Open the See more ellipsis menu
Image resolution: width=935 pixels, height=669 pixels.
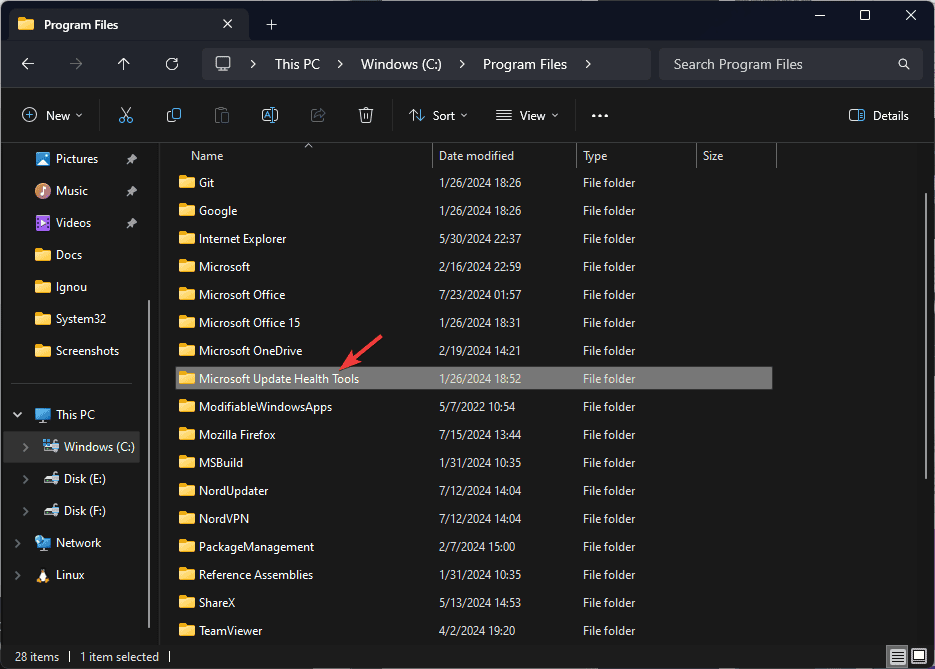coord(599,116)
